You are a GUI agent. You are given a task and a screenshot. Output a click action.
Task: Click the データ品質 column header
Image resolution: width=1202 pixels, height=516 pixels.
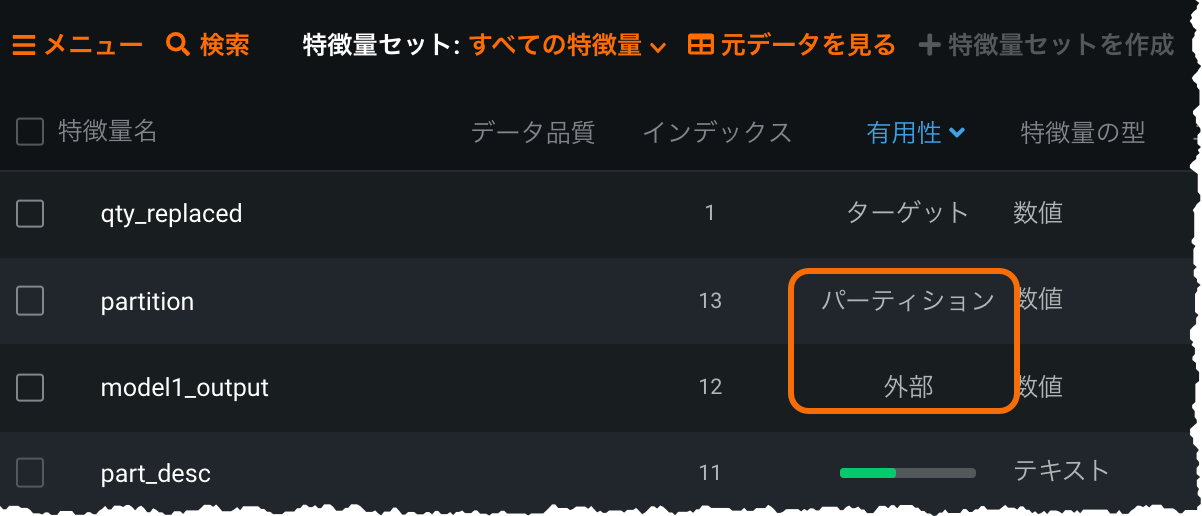tap(533, 132)
